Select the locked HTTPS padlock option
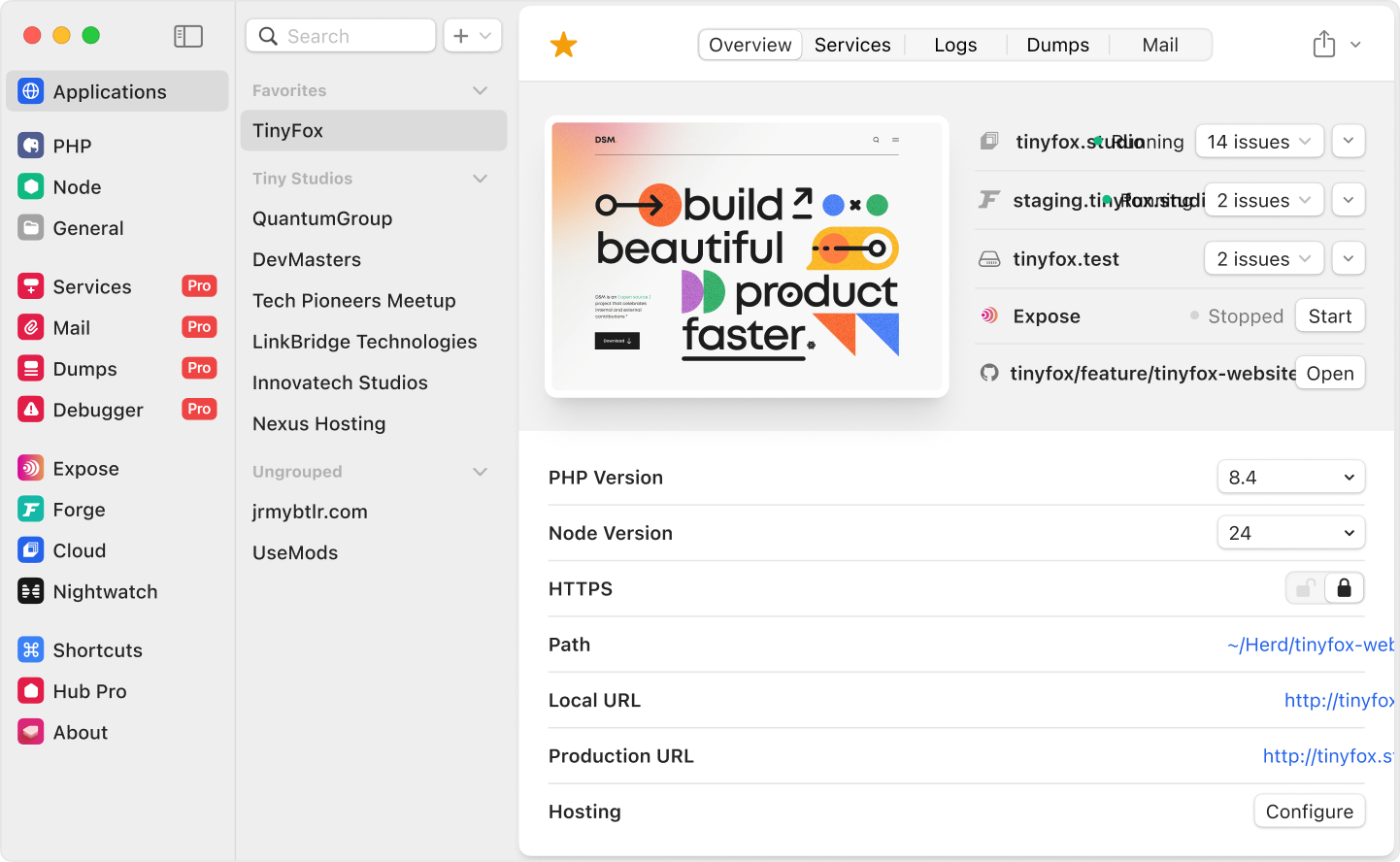 click(1344, 588)
